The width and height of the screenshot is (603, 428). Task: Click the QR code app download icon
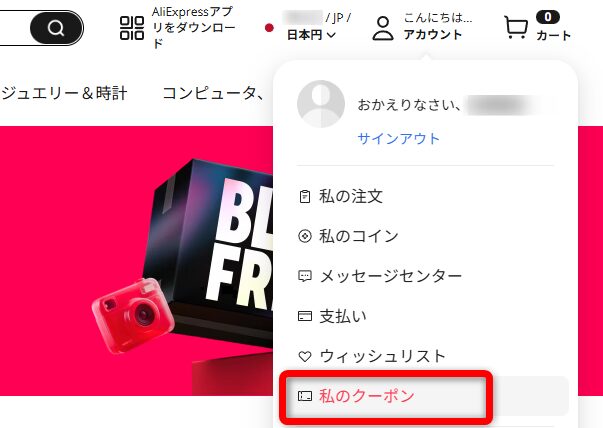point(132,28)
